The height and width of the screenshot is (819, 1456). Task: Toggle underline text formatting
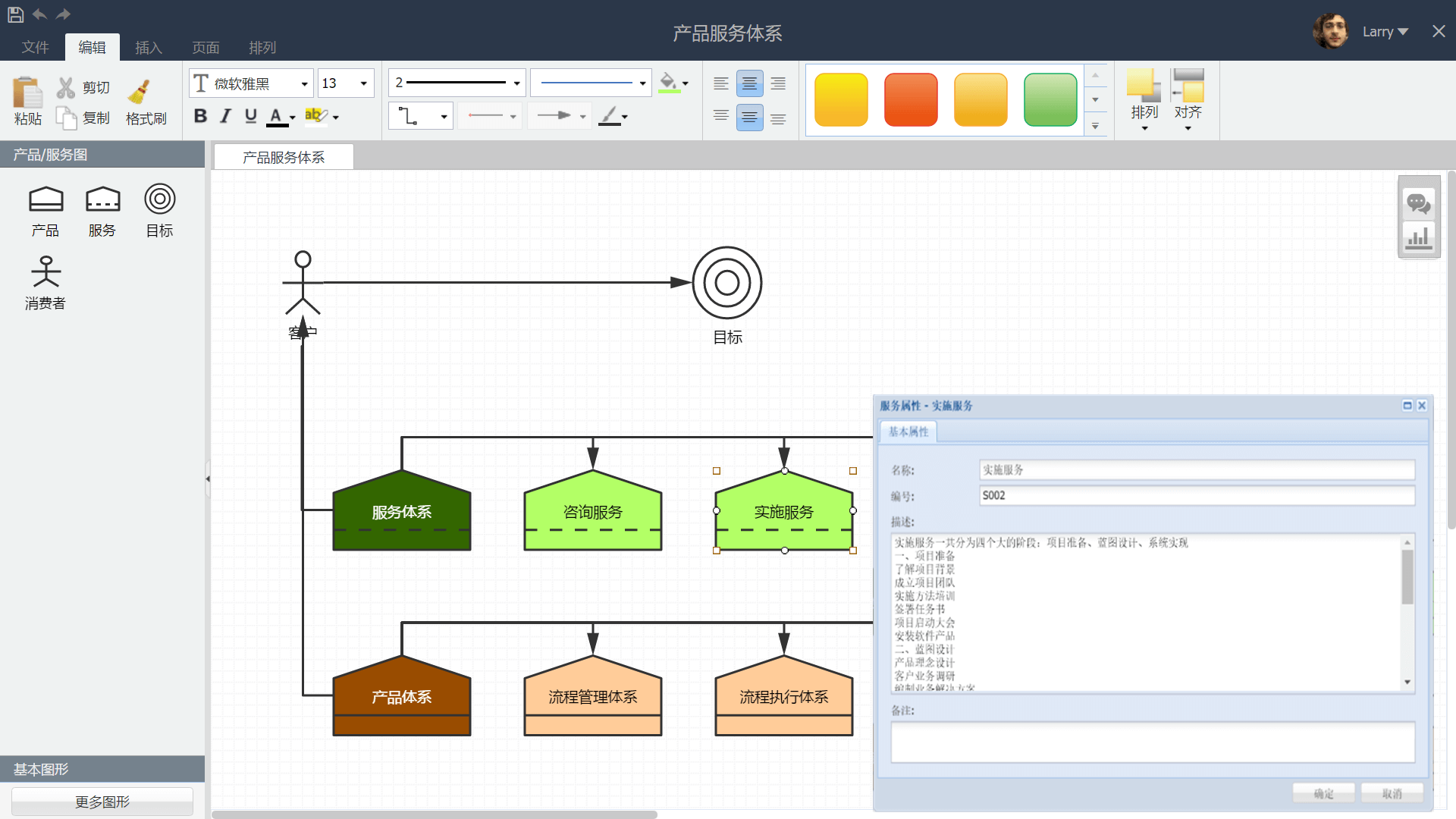[x=251, y=116]
